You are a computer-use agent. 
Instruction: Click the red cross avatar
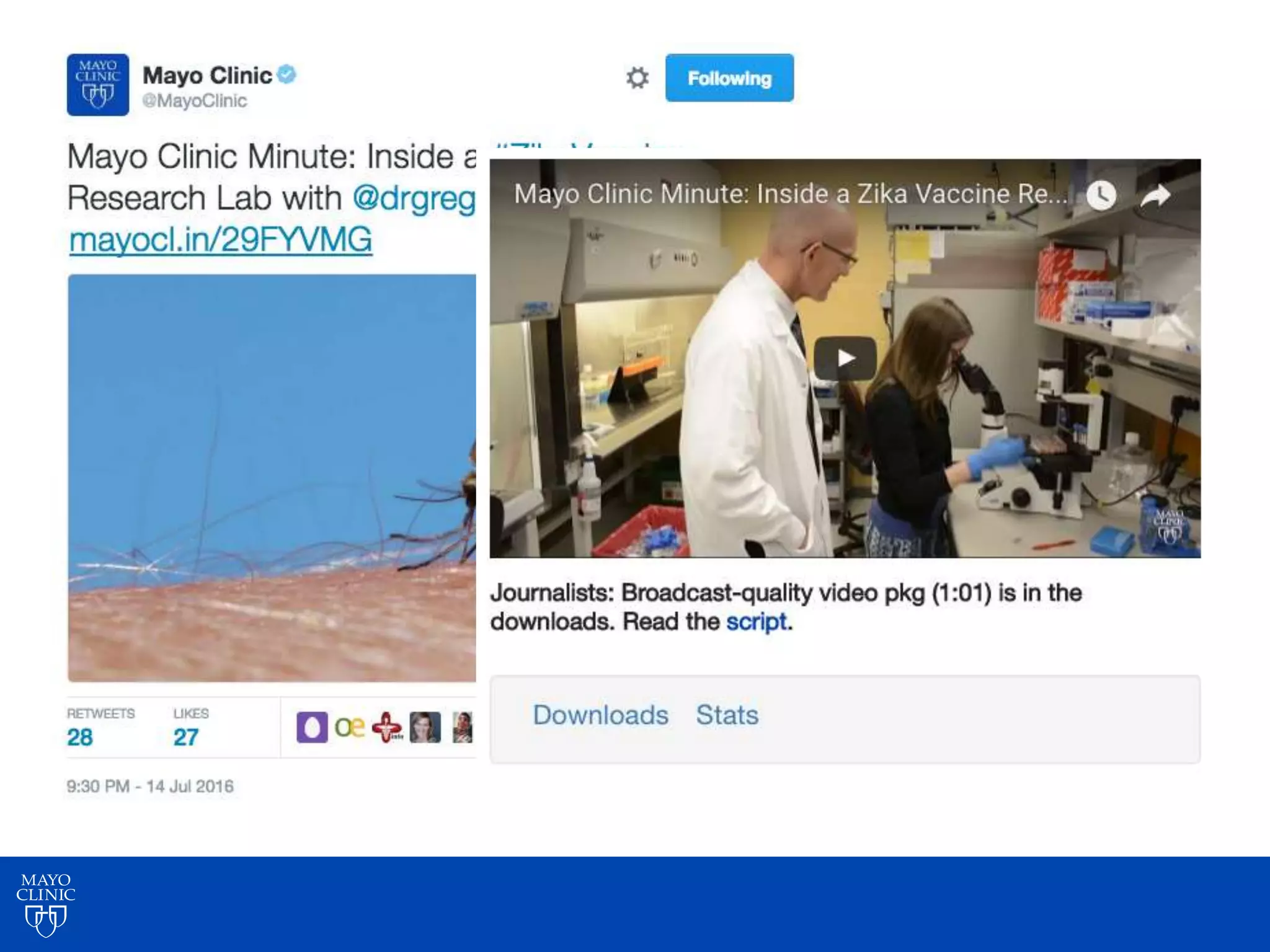point(388,727)
